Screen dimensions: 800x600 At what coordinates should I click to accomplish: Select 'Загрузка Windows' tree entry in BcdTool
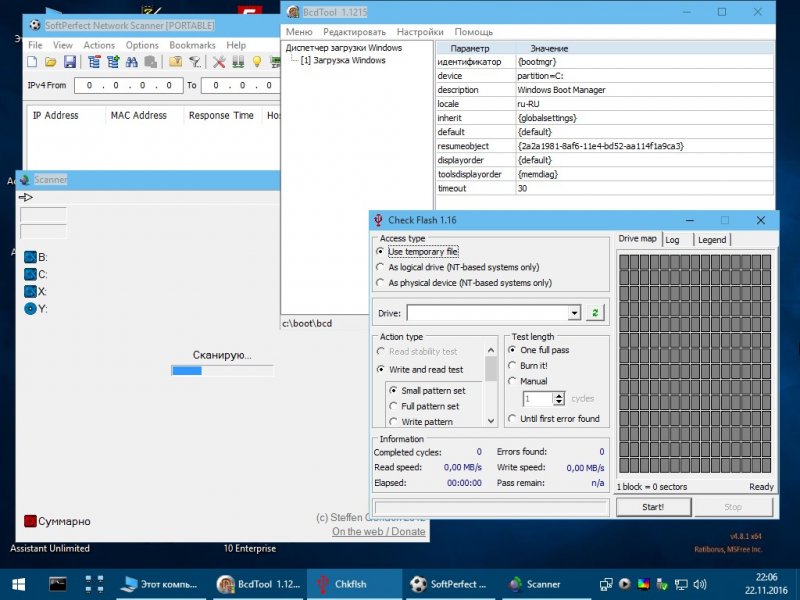[x=343, y=60]
